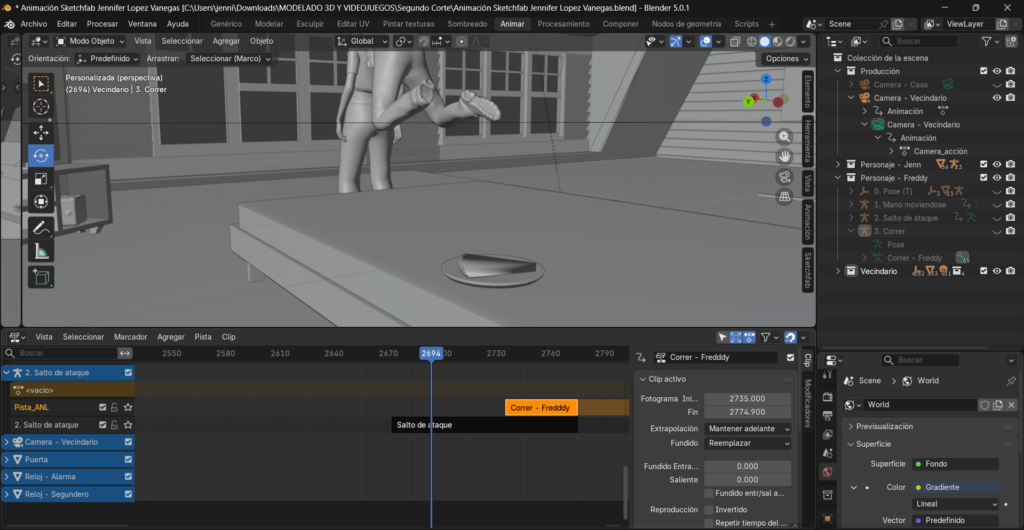Image resolution: width=1024 pixels, height=530 pixels.
Task: Open the Opciones button in viewport
Action: [787, 59]
